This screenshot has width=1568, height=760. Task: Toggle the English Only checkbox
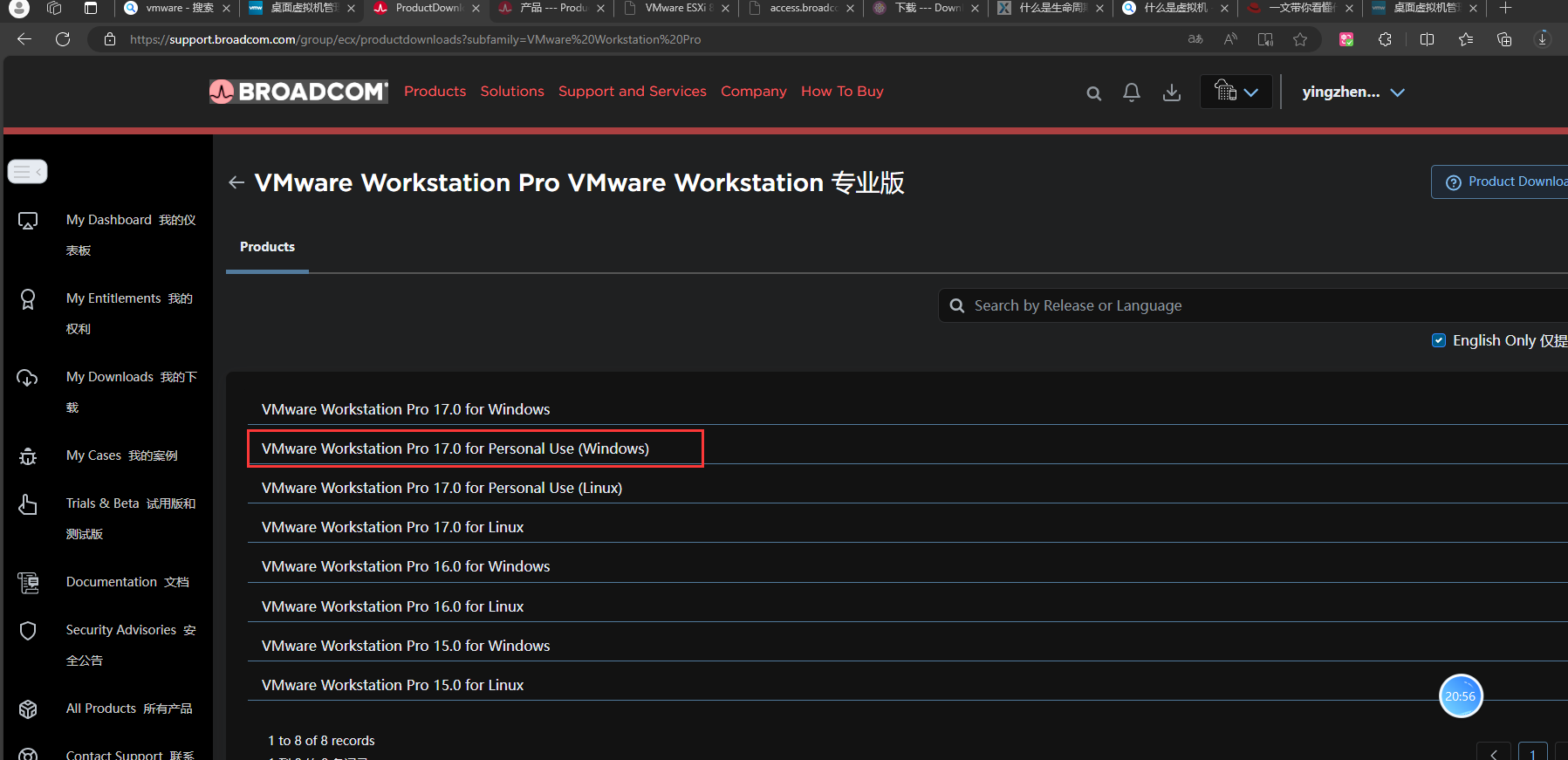point(1439,340)
